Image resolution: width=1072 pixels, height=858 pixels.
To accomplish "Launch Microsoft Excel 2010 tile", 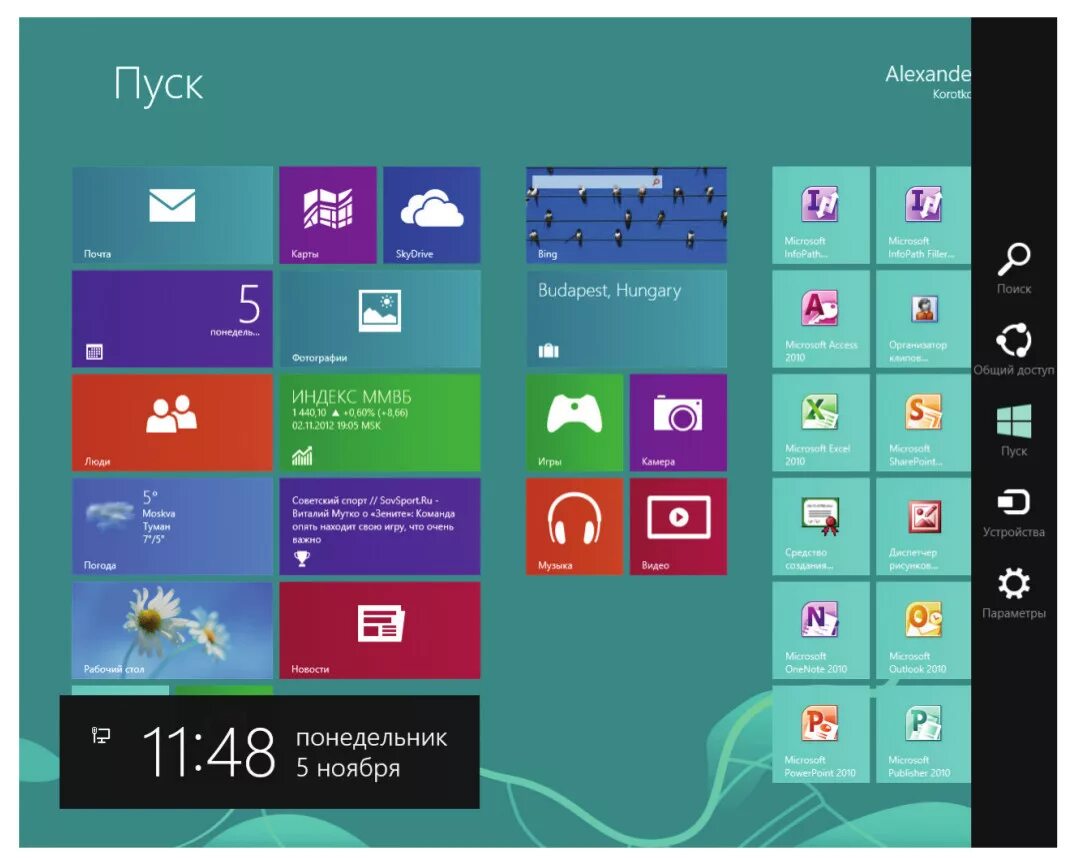I will click(821, 423).
